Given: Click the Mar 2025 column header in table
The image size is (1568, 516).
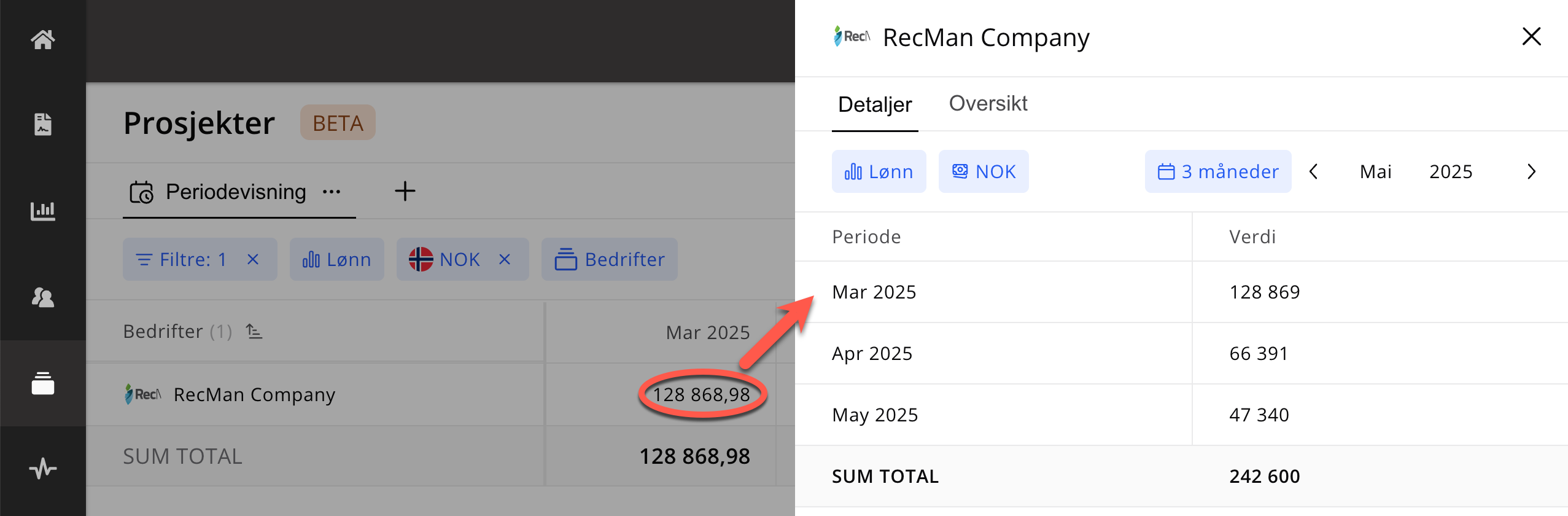Looking at the screenshot, I should click(708, 332).
